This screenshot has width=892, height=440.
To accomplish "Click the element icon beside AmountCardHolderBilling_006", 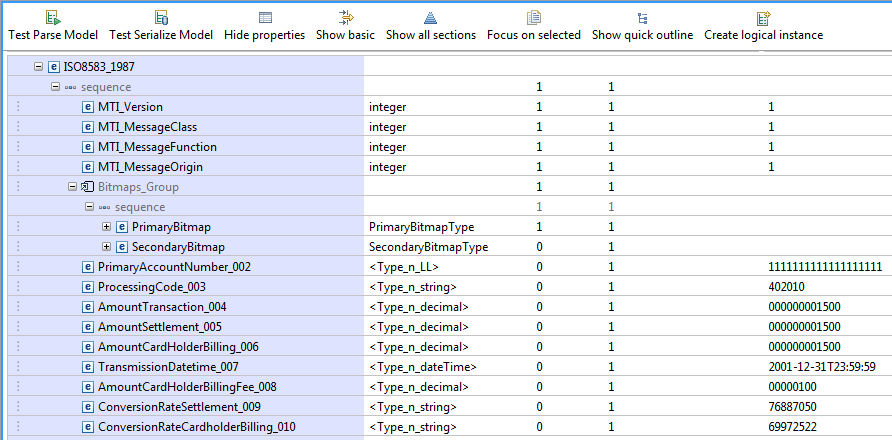I will pos(88,347).
